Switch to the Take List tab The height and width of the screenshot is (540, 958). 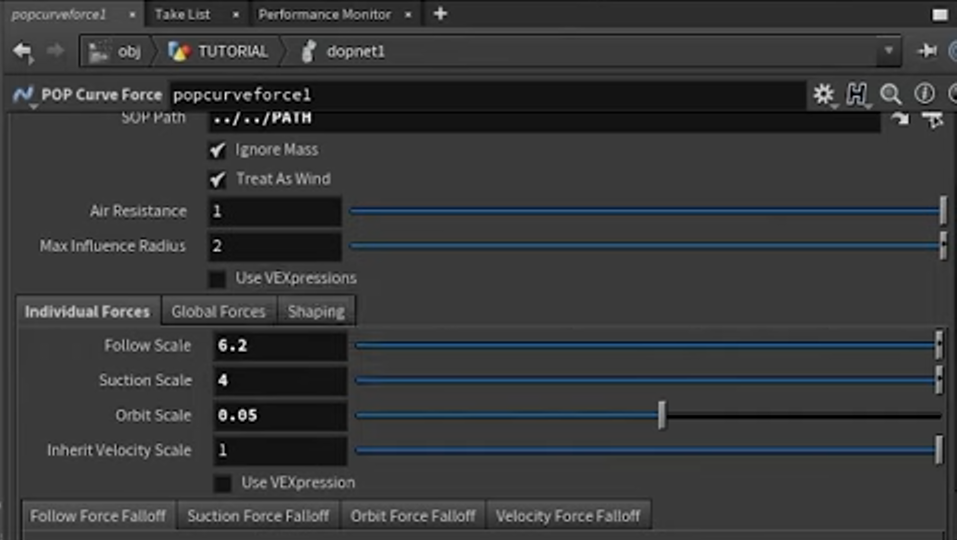pos(182,14)
